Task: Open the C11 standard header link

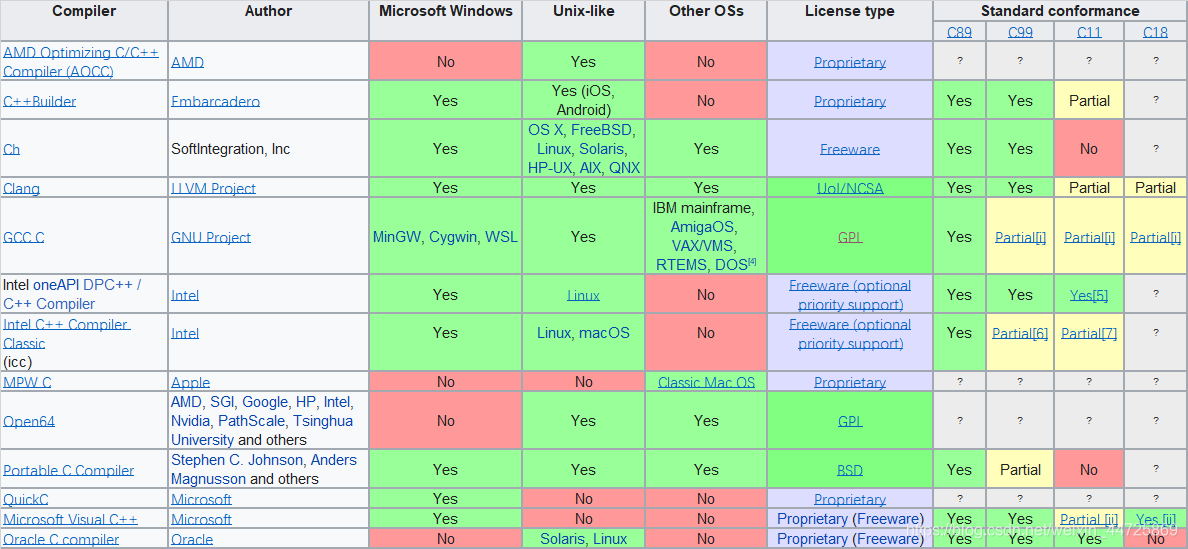Action: pyautogui.click(x=1089, y=32)
